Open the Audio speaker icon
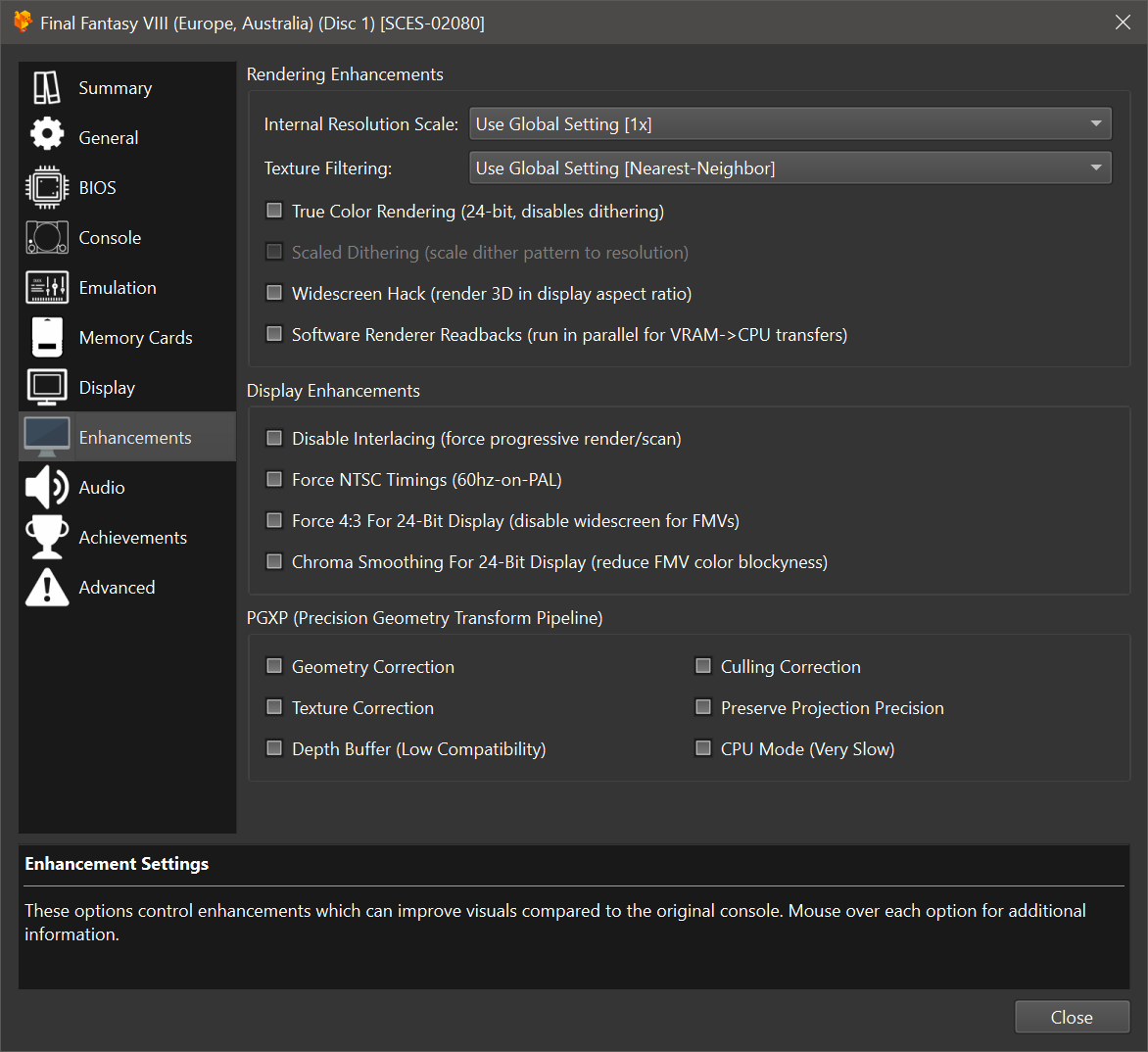The height and width of the screenshot is (1052, 1148). pyautogui.click(x=47, y=487)
